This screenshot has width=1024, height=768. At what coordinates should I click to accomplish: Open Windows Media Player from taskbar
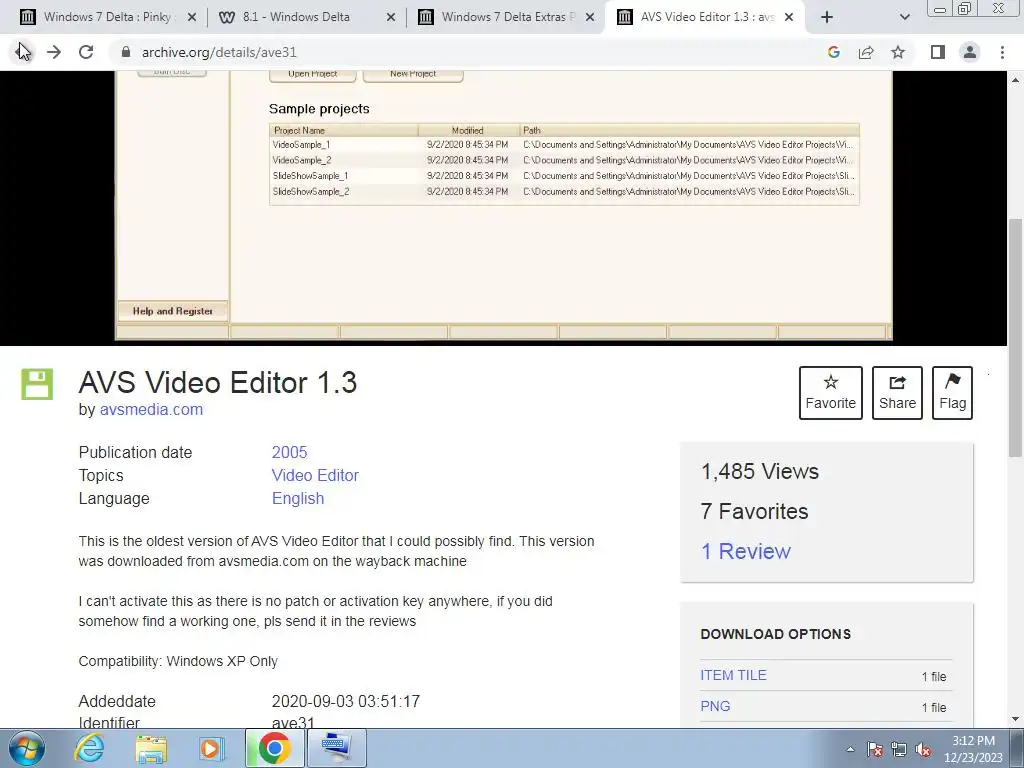(x=212, y=748)
